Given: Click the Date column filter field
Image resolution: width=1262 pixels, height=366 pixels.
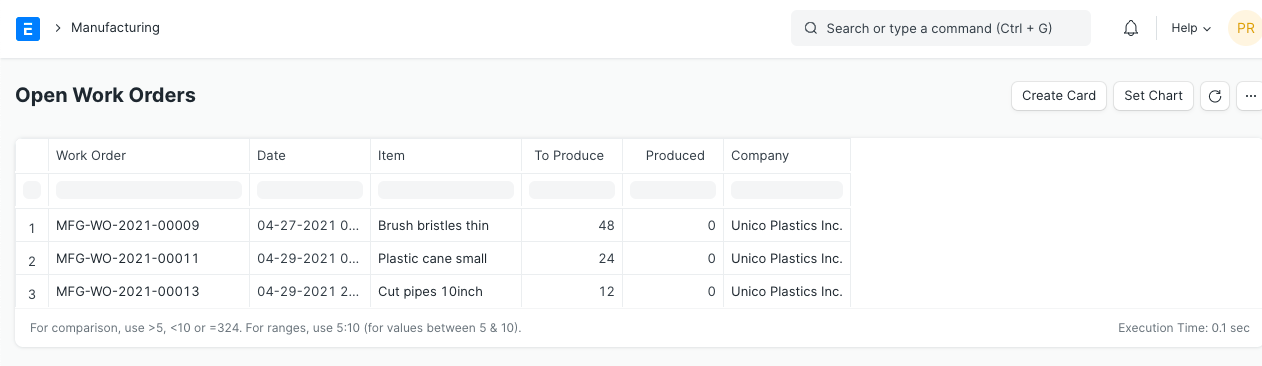Looking at the screenshot, I should point(310,190).
